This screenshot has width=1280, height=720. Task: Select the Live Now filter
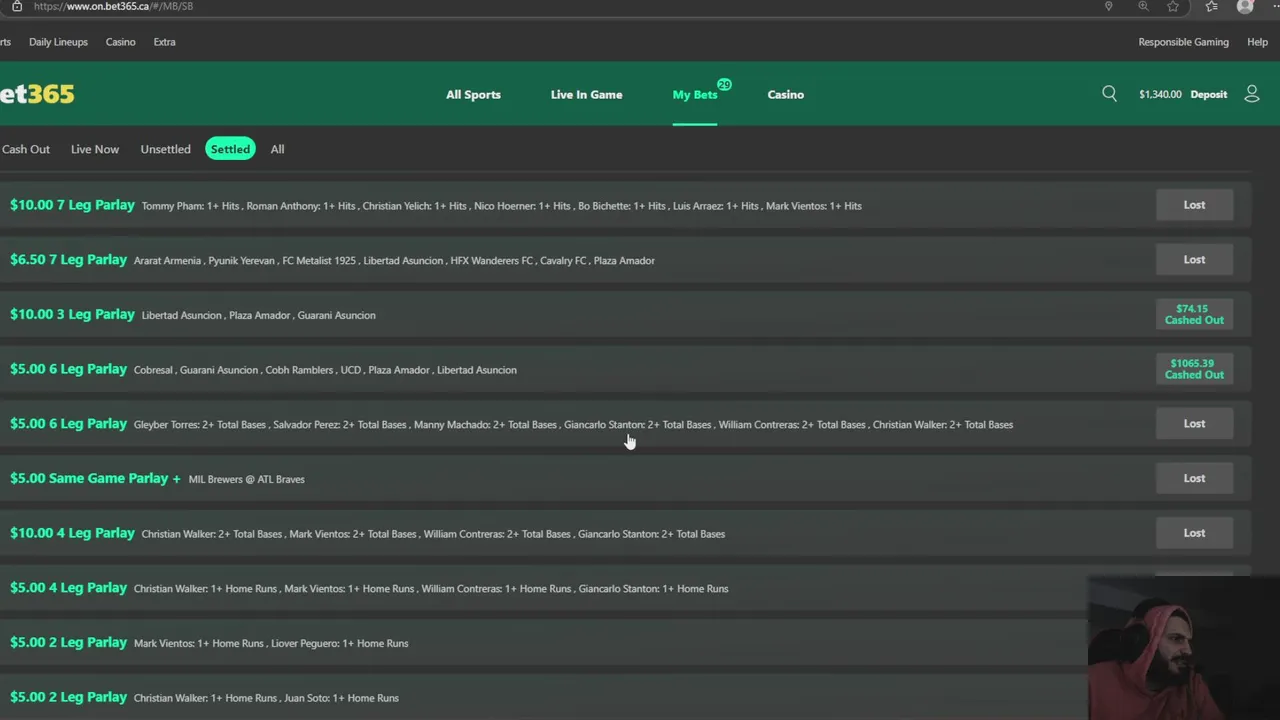[95, 149]
